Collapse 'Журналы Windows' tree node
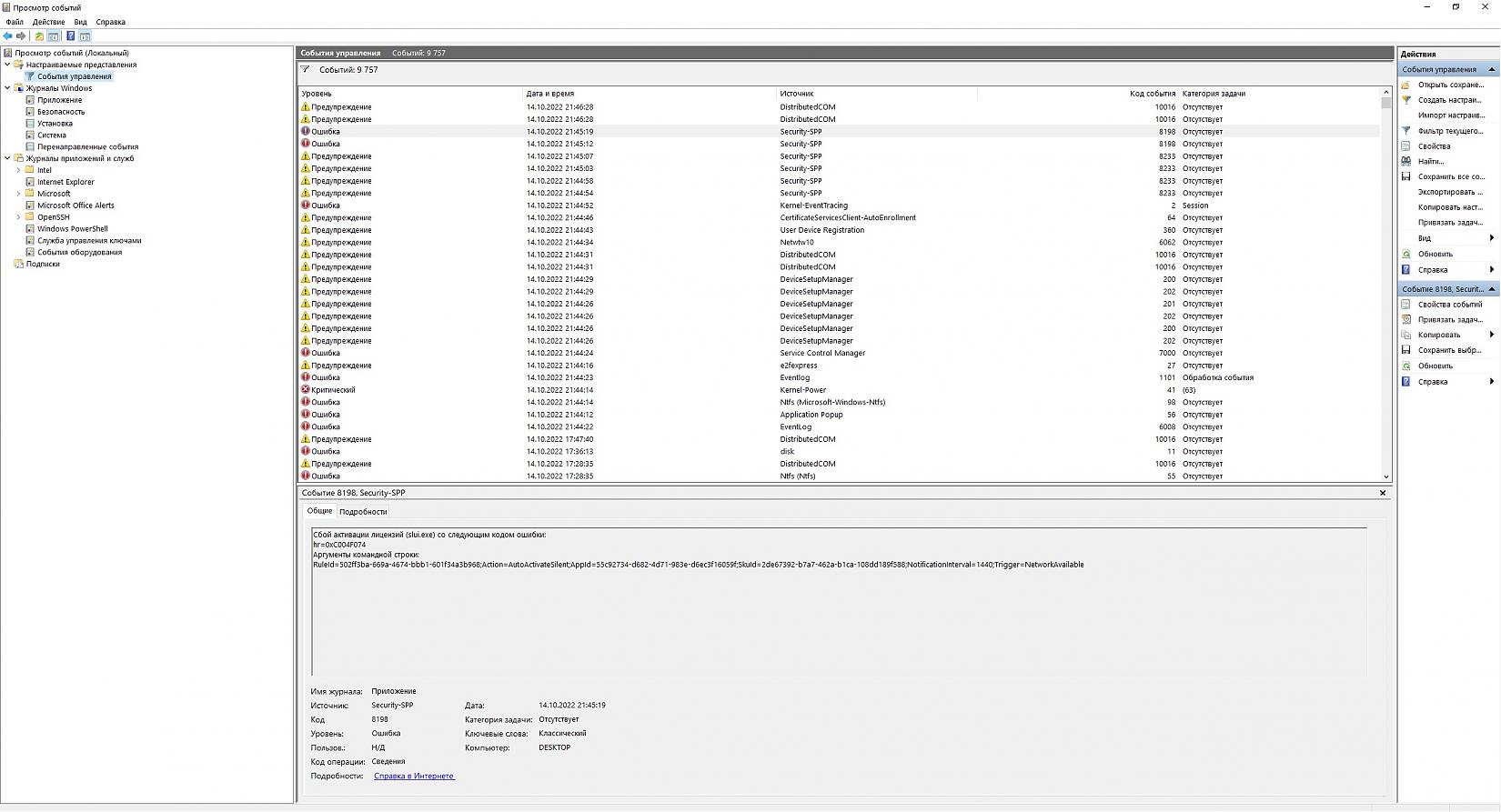1501x812 pixels. (7, 88)
